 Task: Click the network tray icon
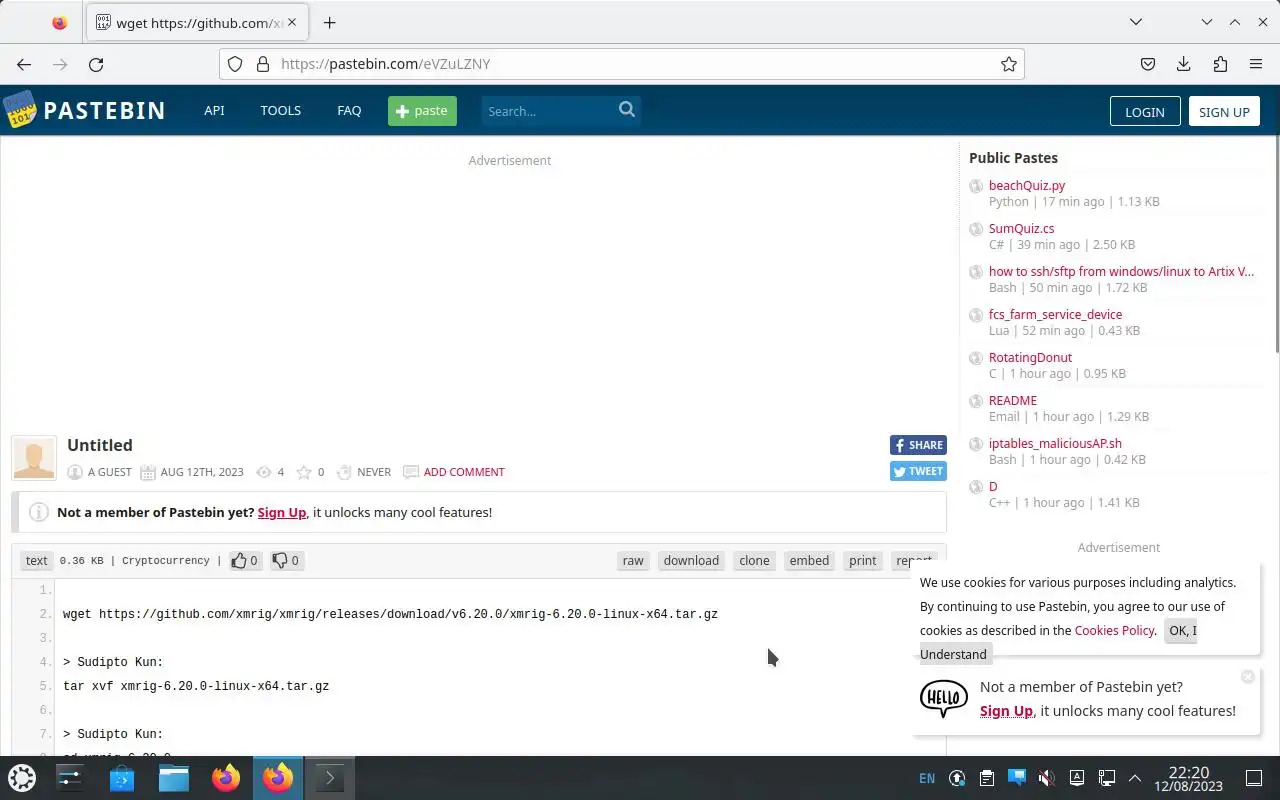(x=1106, y=778)
